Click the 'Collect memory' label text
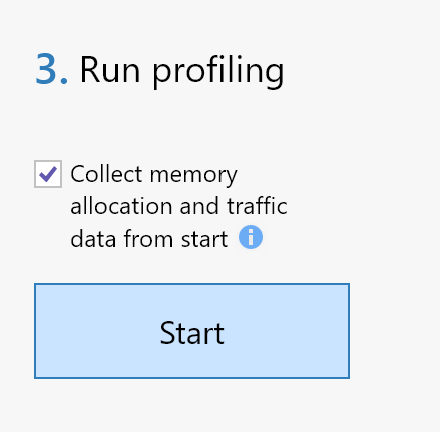Screen dimensions: 440x432 click(154, 175)
